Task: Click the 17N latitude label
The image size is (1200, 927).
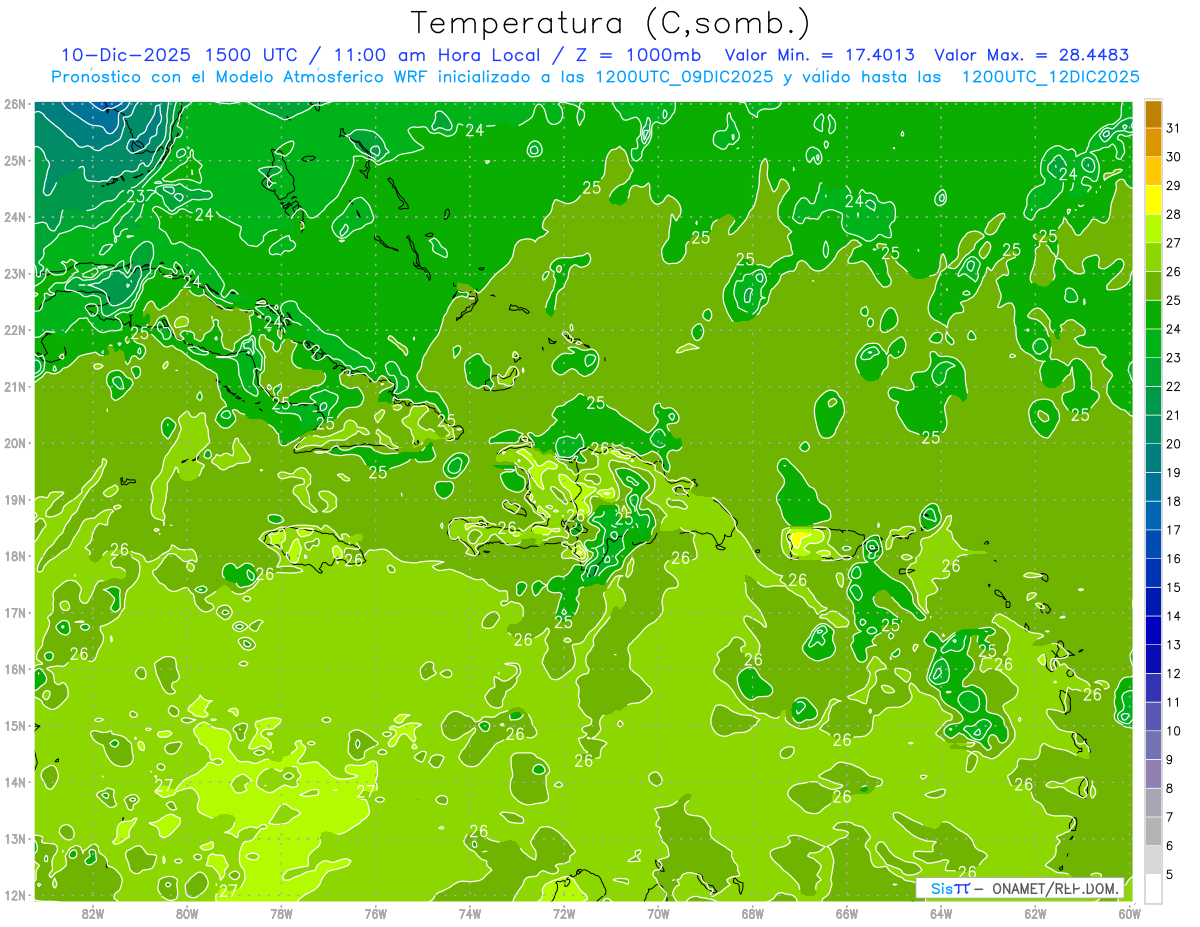Action: click(x=14, y=612)
